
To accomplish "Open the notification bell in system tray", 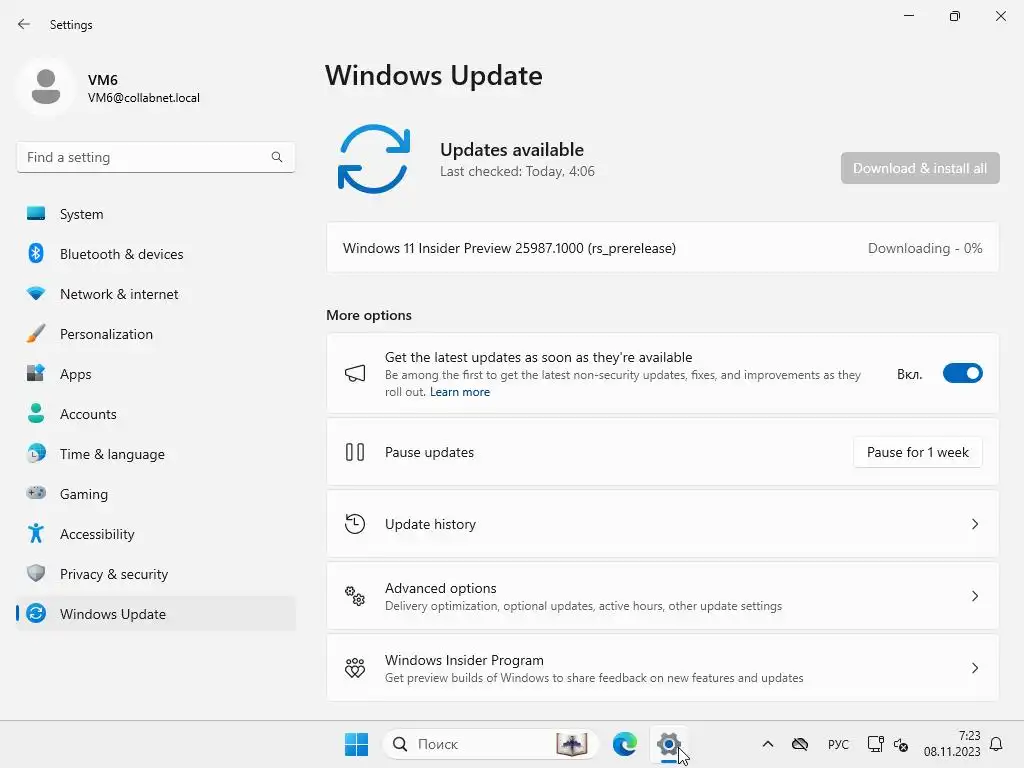I will pyautogui.click(x=996, y=744).
